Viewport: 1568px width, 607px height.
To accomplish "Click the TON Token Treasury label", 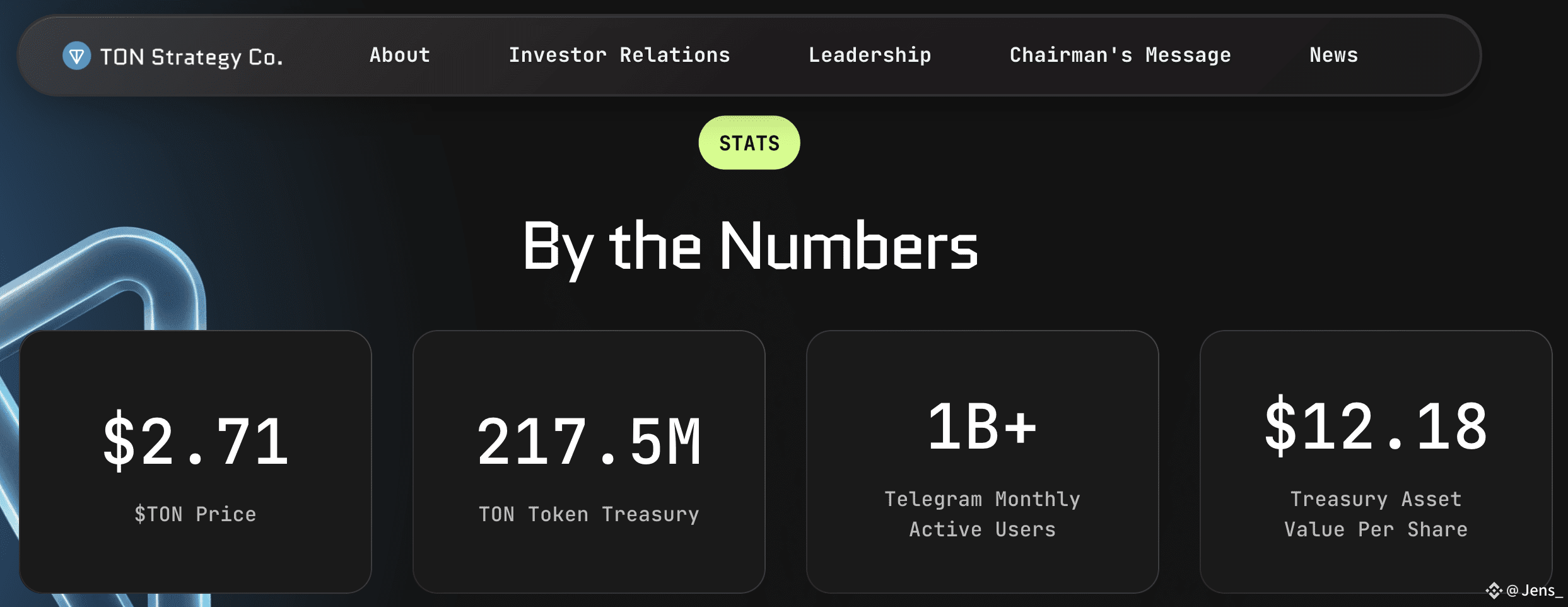I will (588, 514).
